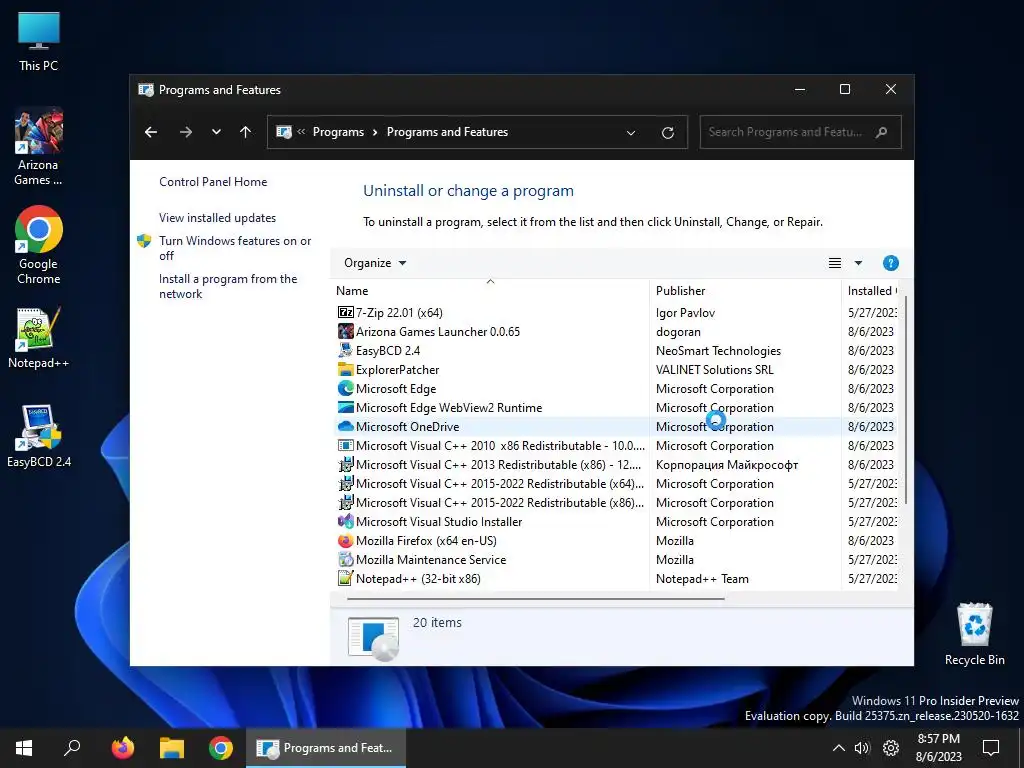Expand the view options dropdown arrow

(x=858, y=263)
